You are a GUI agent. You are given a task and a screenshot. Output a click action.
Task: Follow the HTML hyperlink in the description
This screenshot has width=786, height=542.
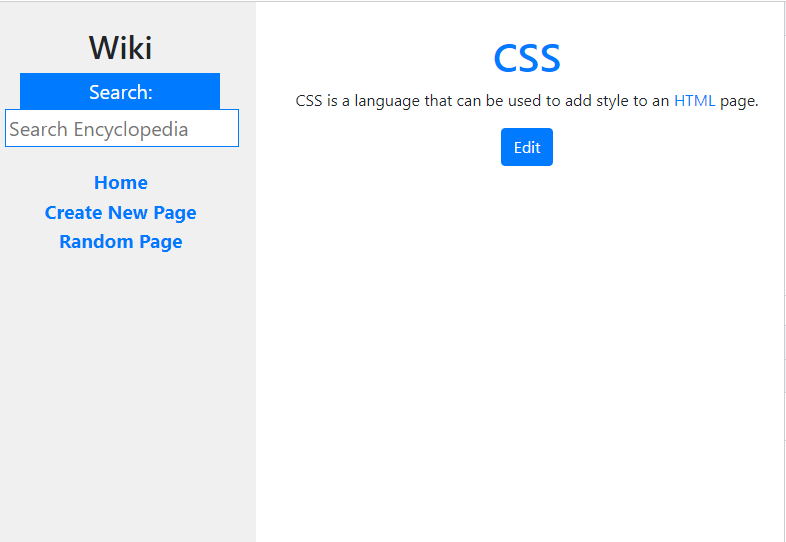pyautogui.click(x=694, y=101)
